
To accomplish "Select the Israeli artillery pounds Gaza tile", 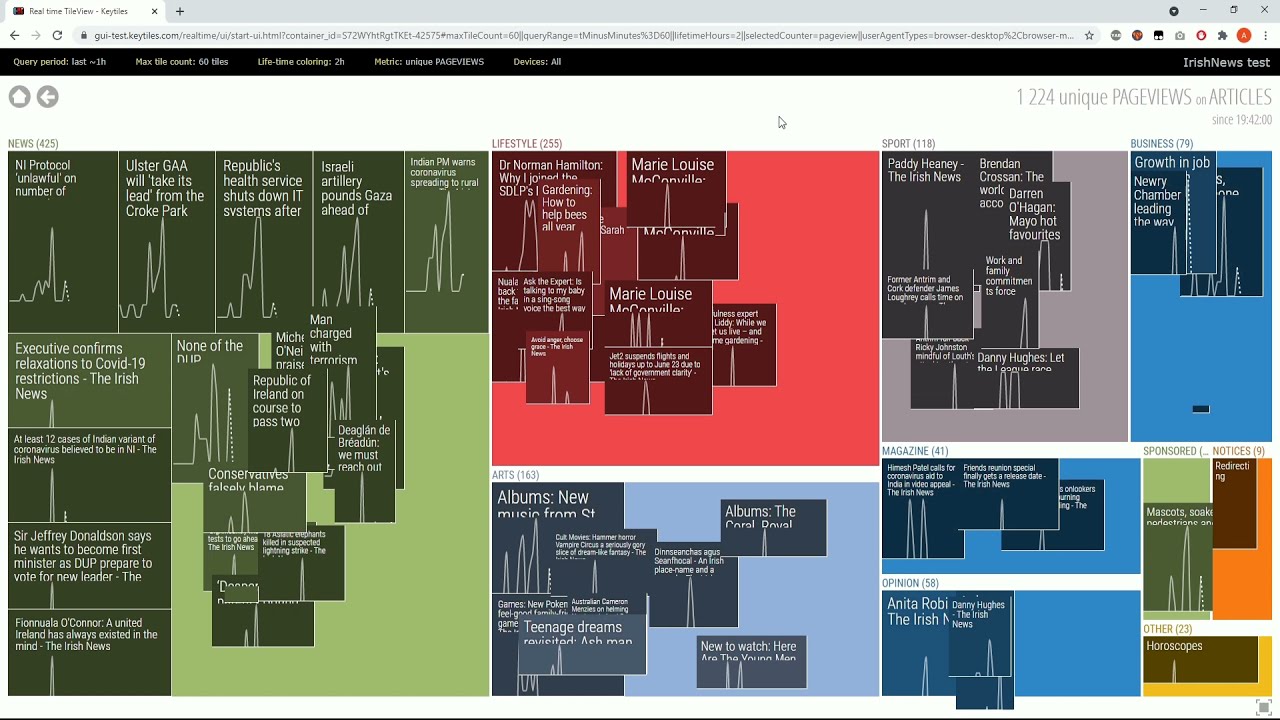I will coord(358,230).
